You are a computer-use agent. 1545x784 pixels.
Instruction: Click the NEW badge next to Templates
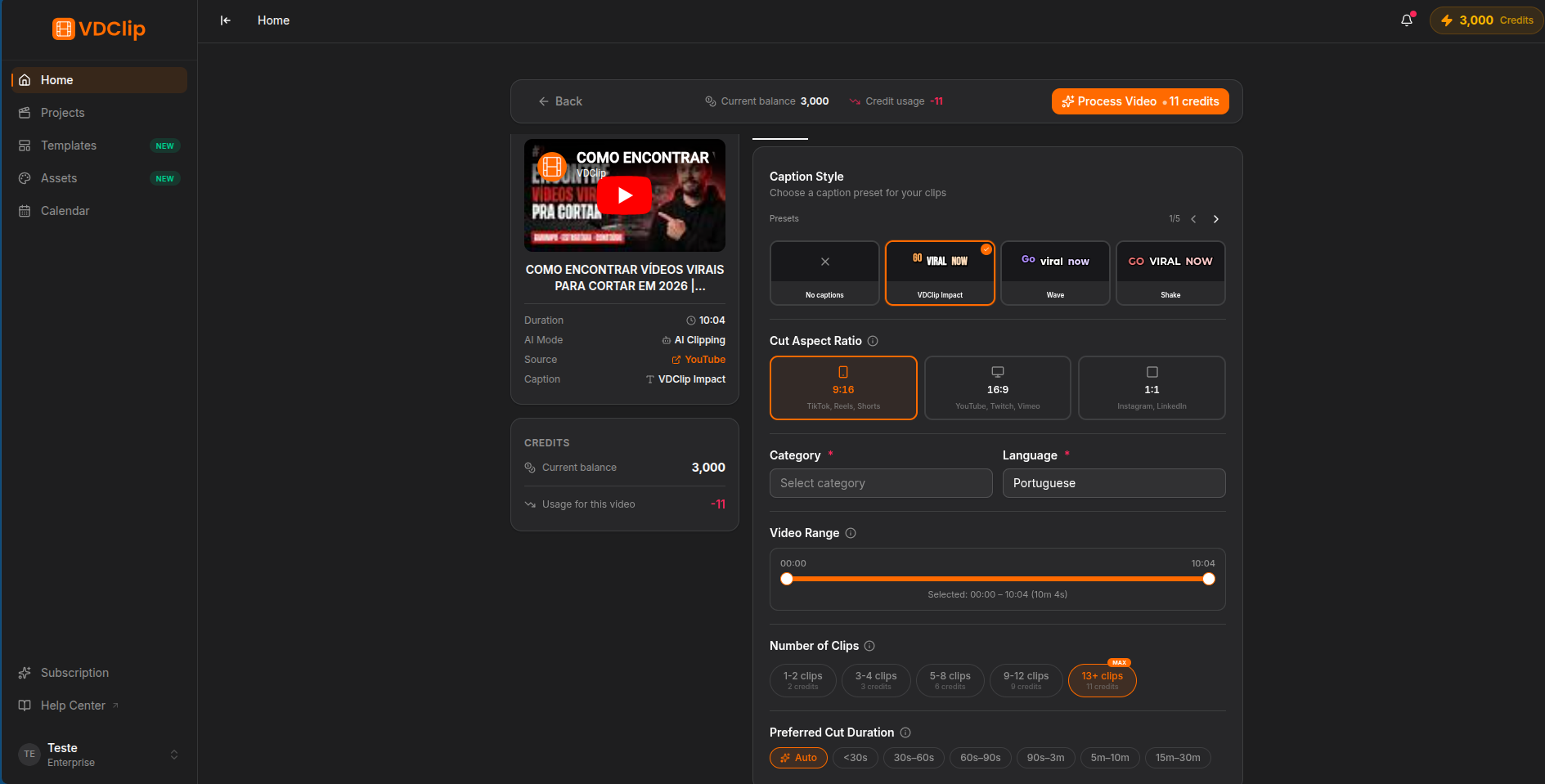[165, 146]
